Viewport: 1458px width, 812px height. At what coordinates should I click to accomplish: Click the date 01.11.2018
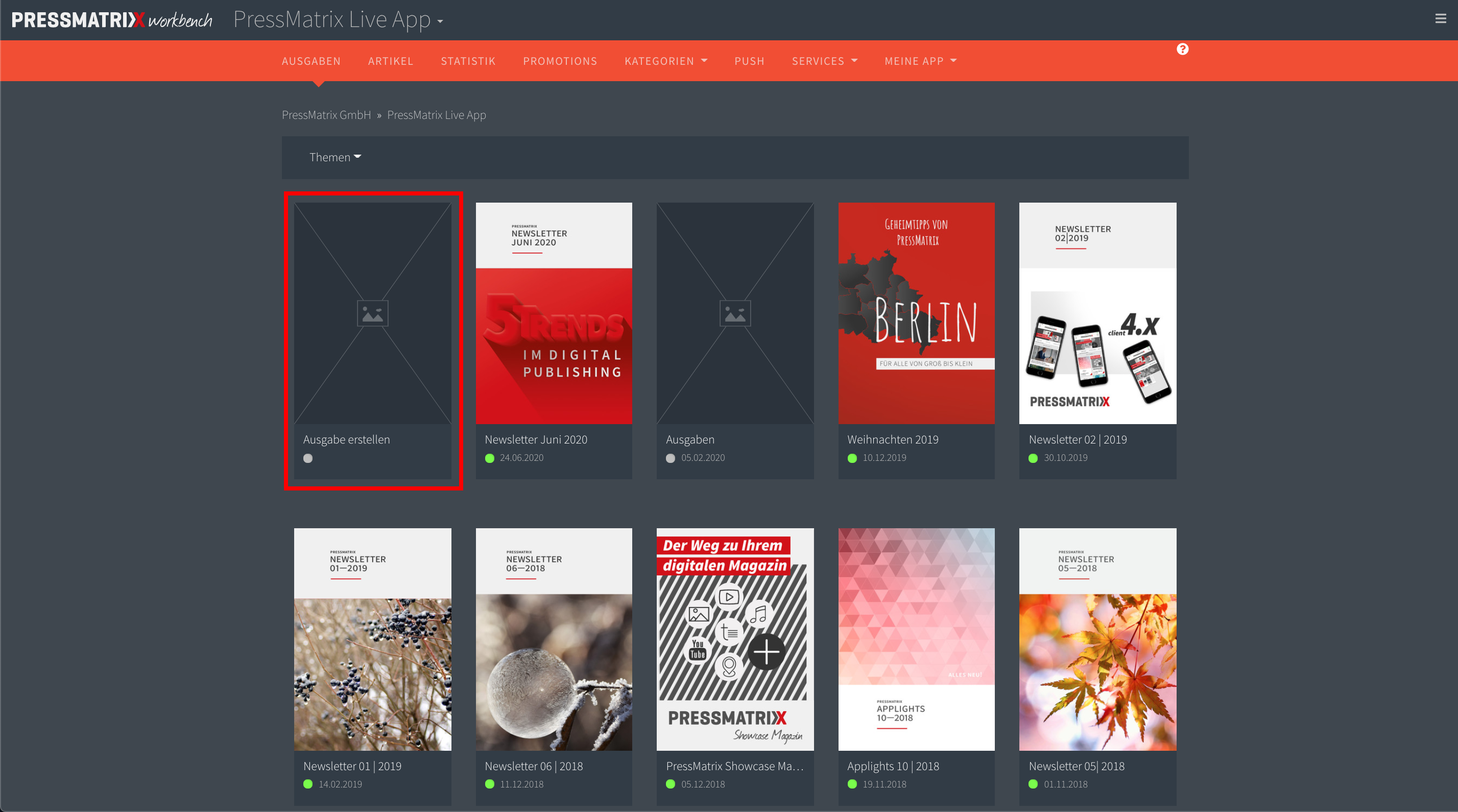[x=1065, y=784]
